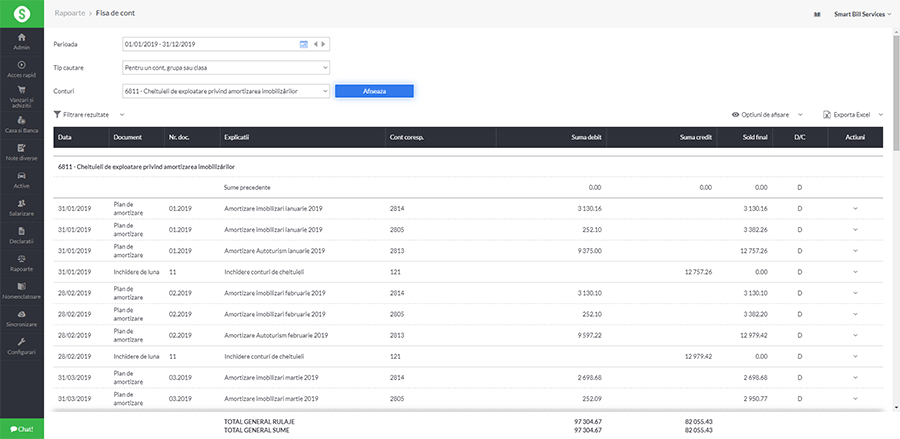The width and height of the screenshot is (900, 439).
Task: Open the Conturi account selector dropdown
Action: 225,91
